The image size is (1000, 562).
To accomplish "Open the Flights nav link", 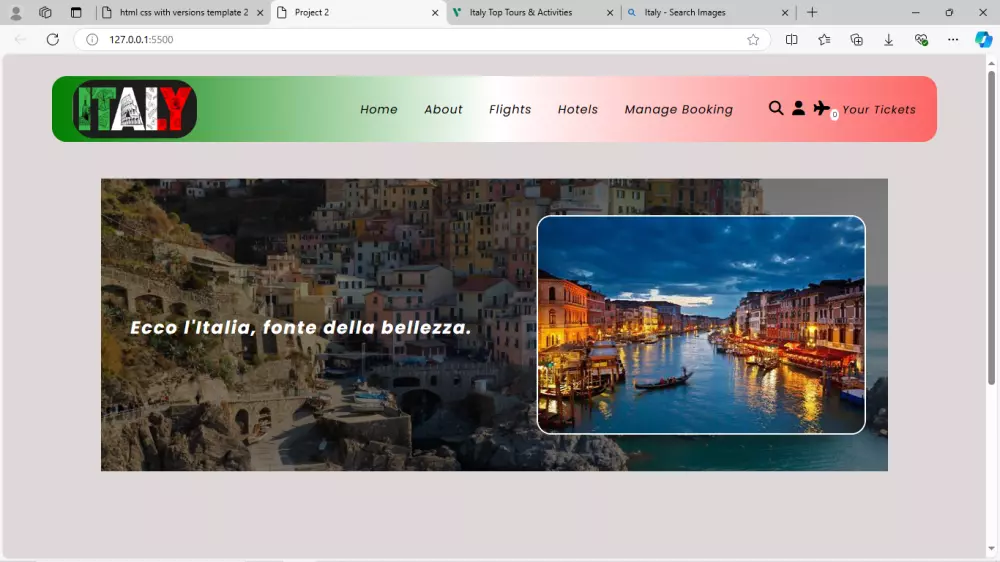I will pyautogui.click(x=510, y=109).
